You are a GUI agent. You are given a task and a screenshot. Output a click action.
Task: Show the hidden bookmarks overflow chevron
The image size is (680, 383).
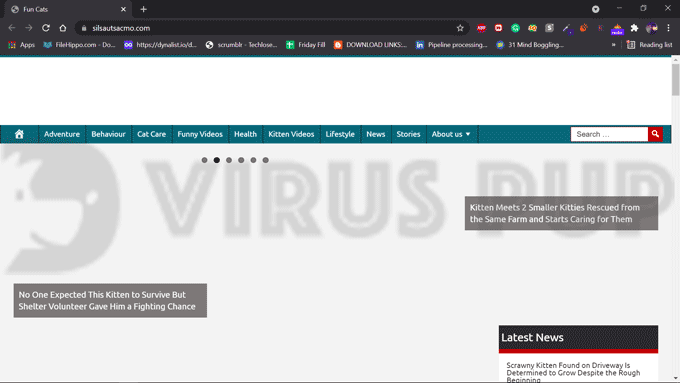coord(613,45)
